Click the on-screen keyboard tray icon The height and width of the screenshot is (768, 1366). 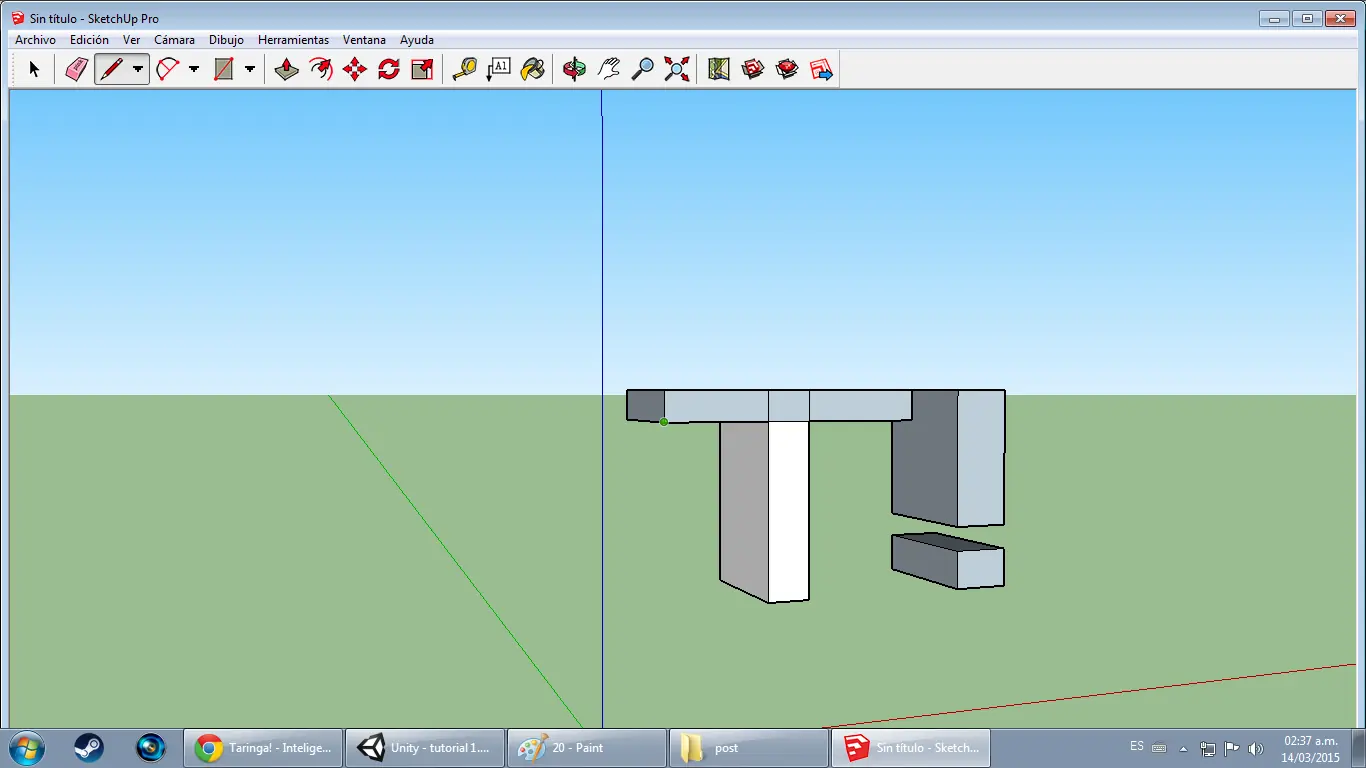[1159, 748]
